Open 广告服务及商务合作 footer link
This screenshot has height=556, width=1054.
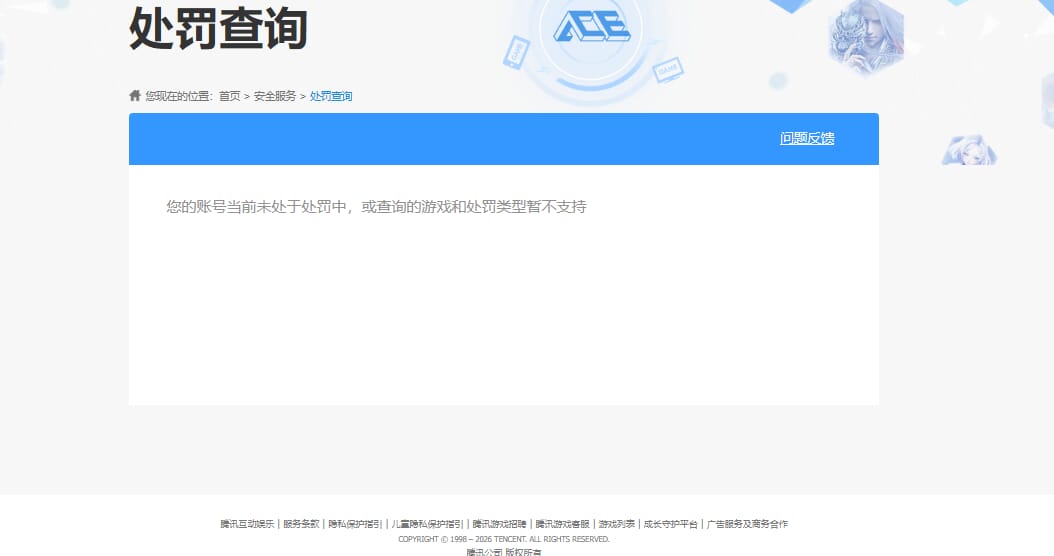pos(747,524)
